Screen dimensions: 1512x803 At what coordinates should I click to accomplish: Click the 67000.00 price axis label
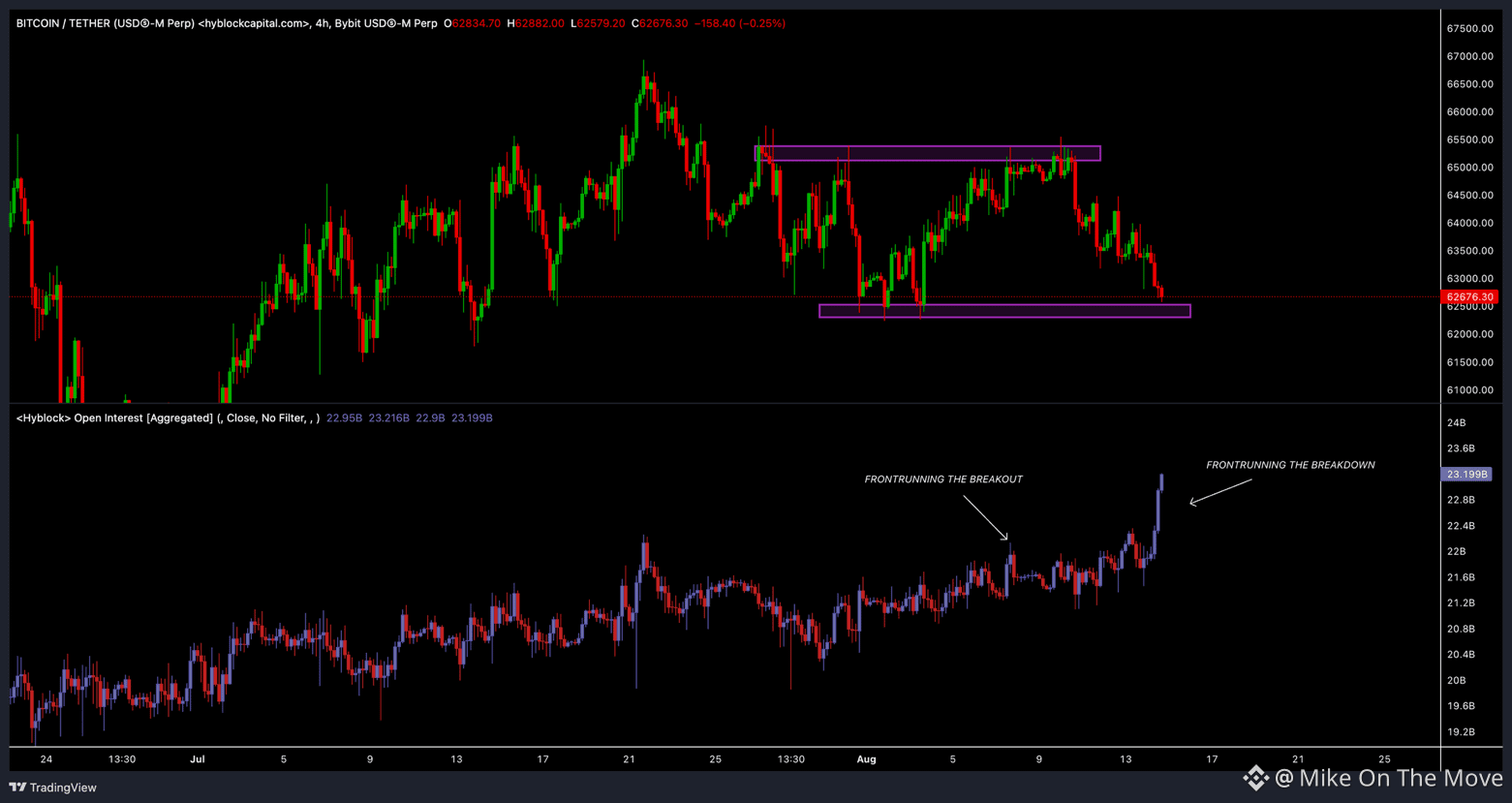[1469, 56]
